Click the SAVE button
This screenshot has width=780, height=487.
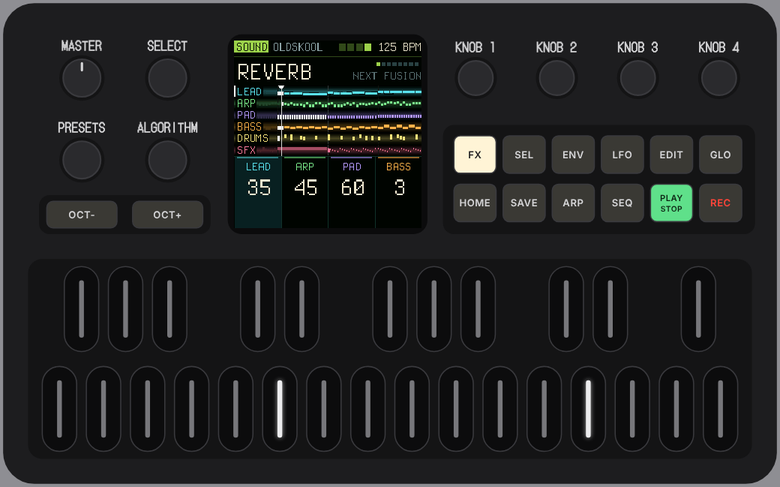(x=524, y=203)
